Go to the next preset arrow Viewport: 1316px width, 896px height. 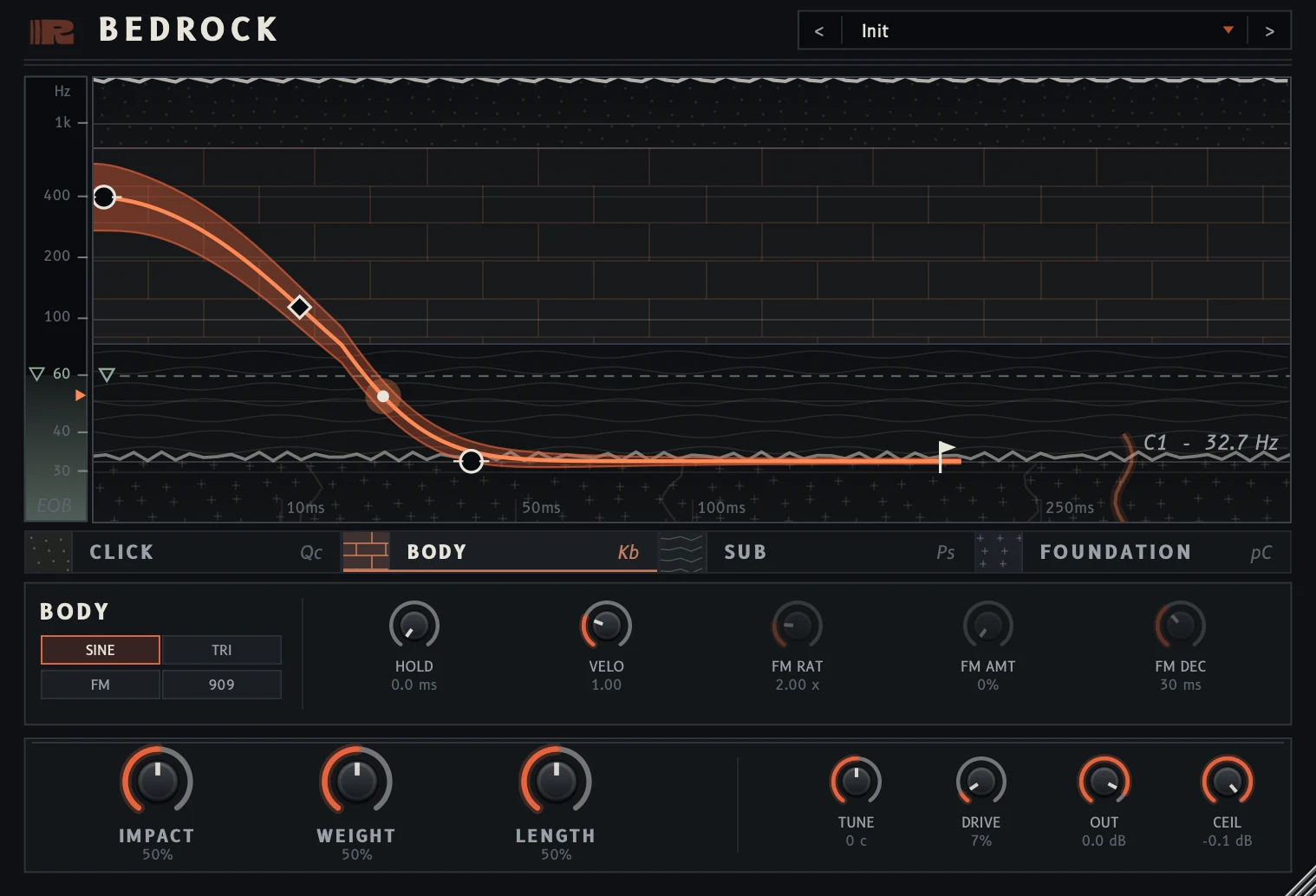click(1269, 31)
